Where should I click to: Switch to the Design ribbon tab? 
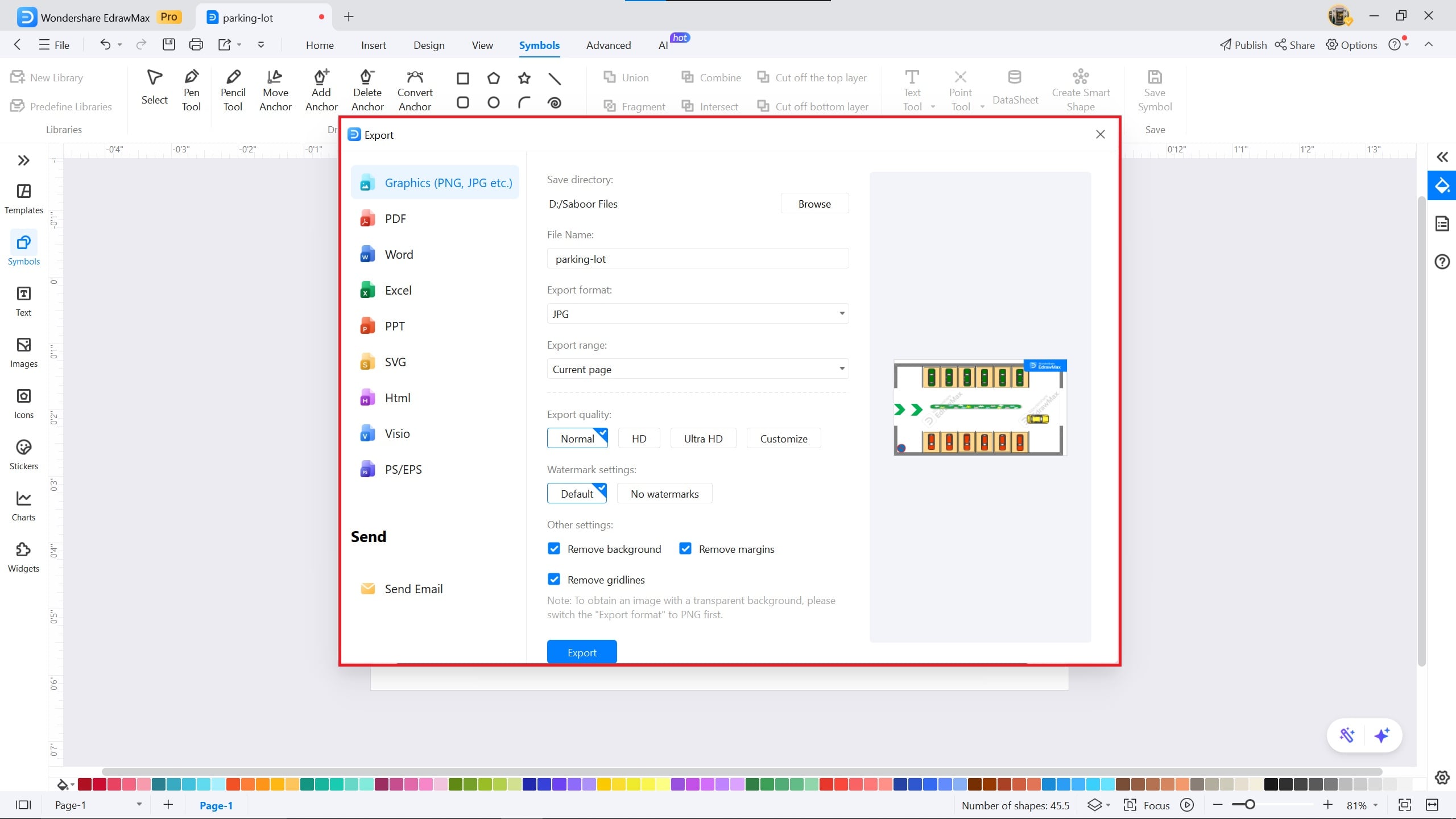click(x=429, y=45)
